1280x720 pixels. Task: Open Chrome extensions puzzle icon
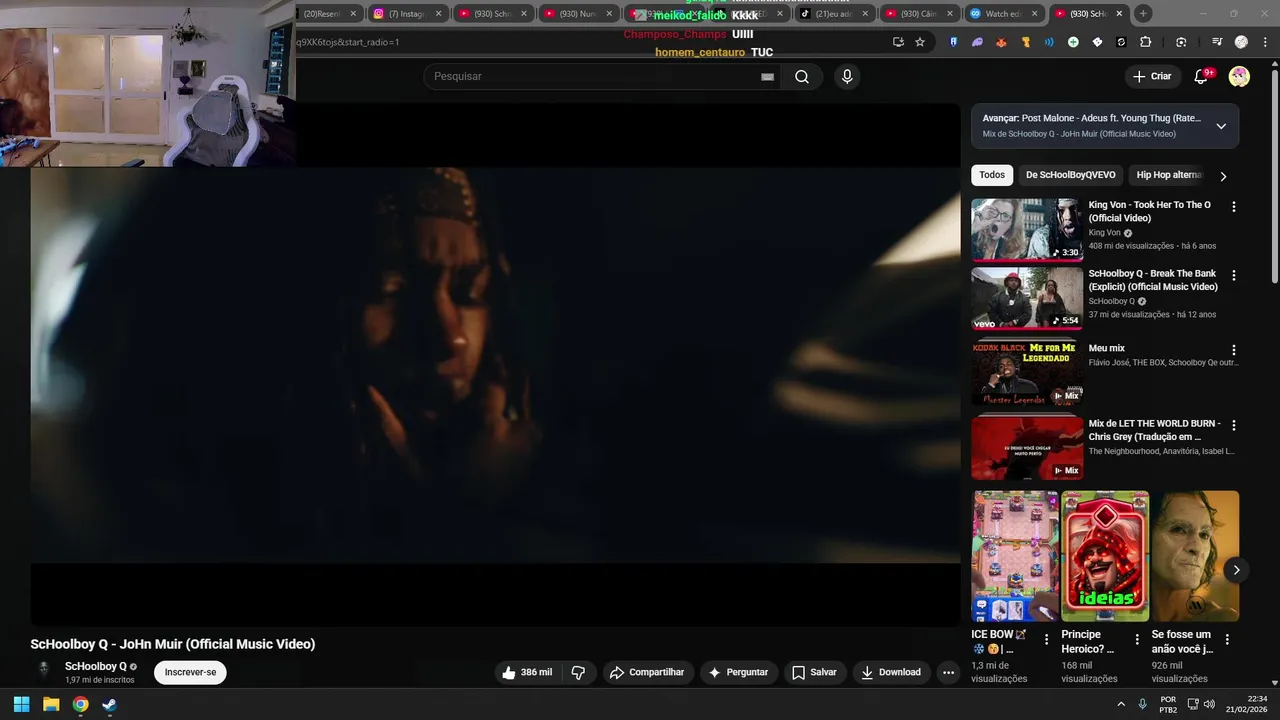coord(1146,42)
